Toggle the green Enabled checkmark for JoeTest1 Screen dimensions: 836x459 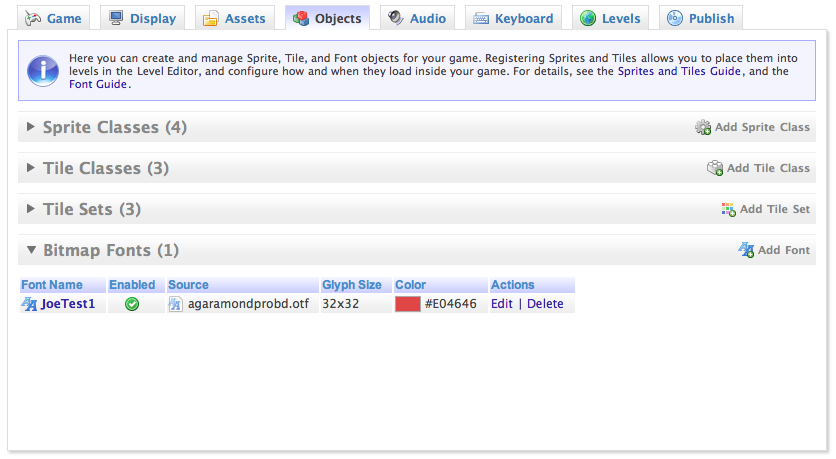132,304
